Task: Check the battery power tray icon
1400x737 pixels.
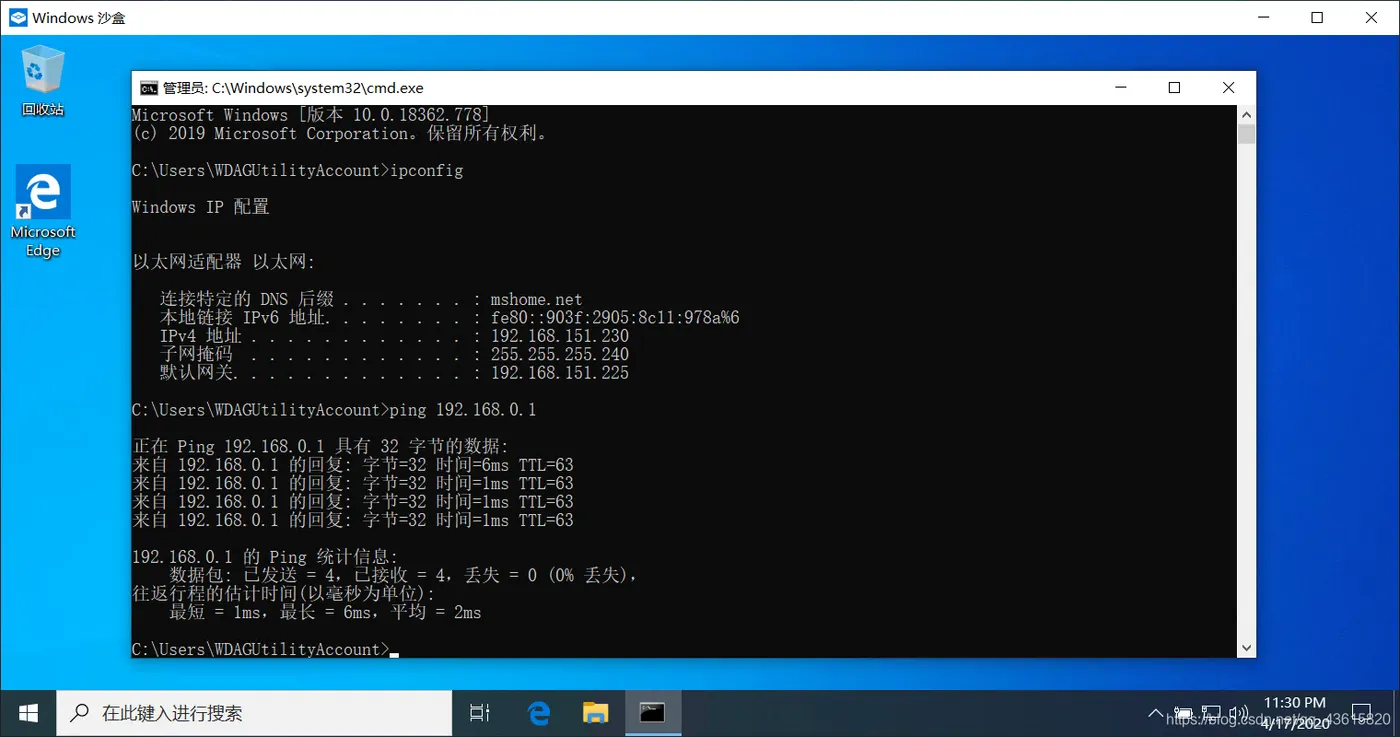Action: (x=1184, y=714)
